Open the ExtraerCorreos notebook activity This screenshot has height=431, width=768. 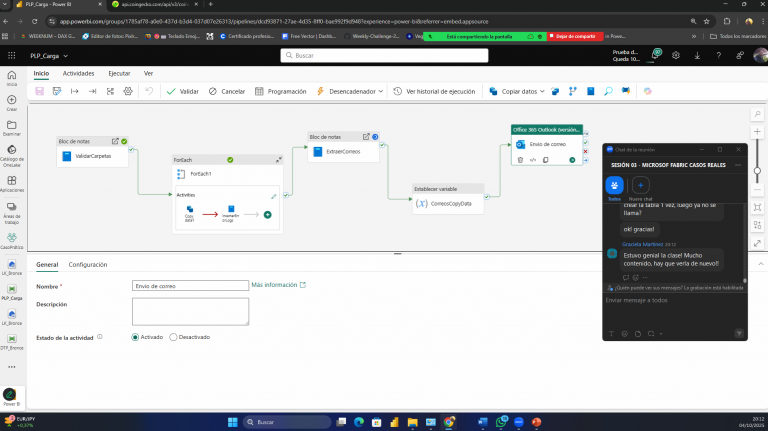pos(343,151)
